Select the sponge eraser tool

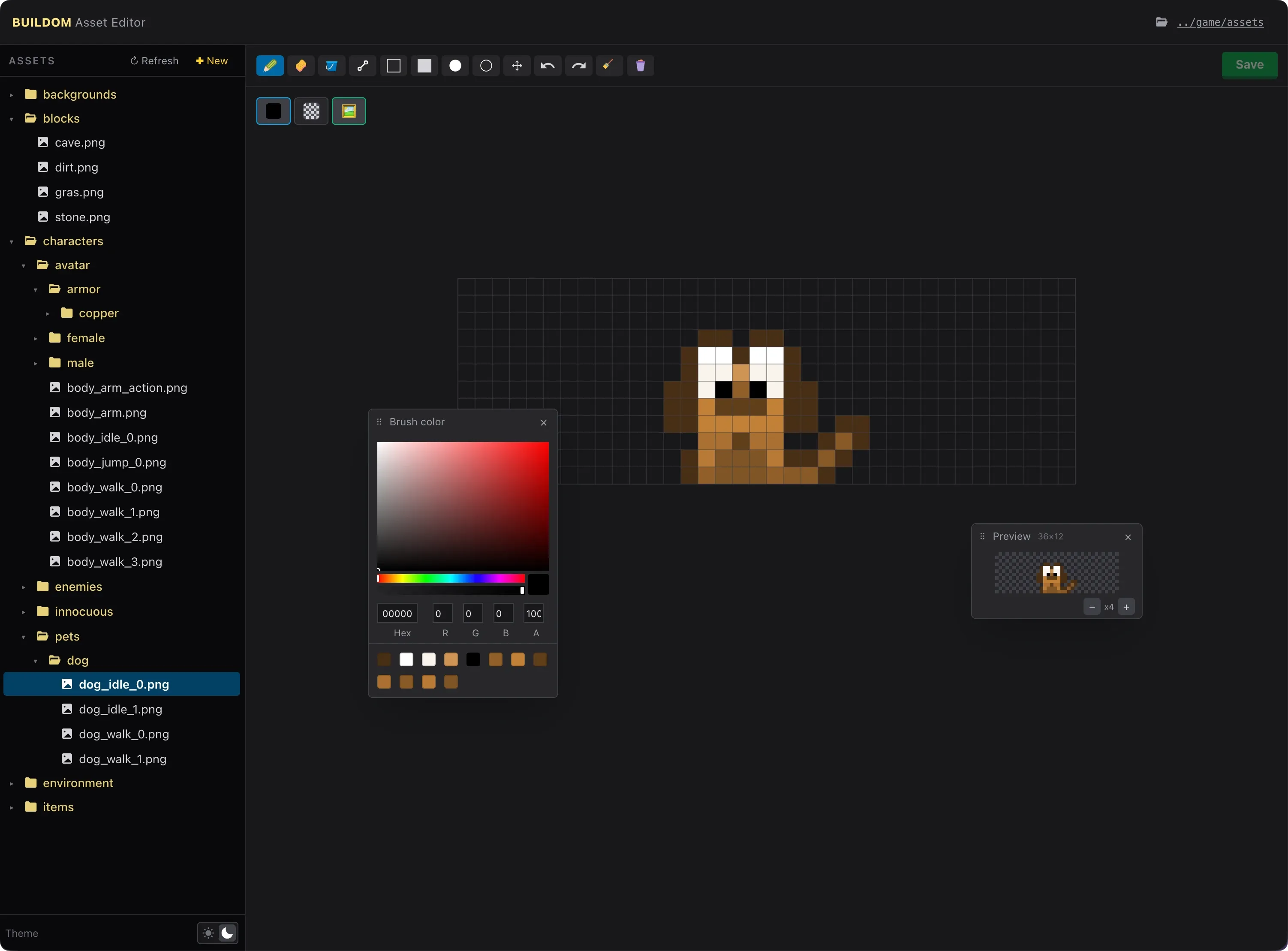click(301, 66)
